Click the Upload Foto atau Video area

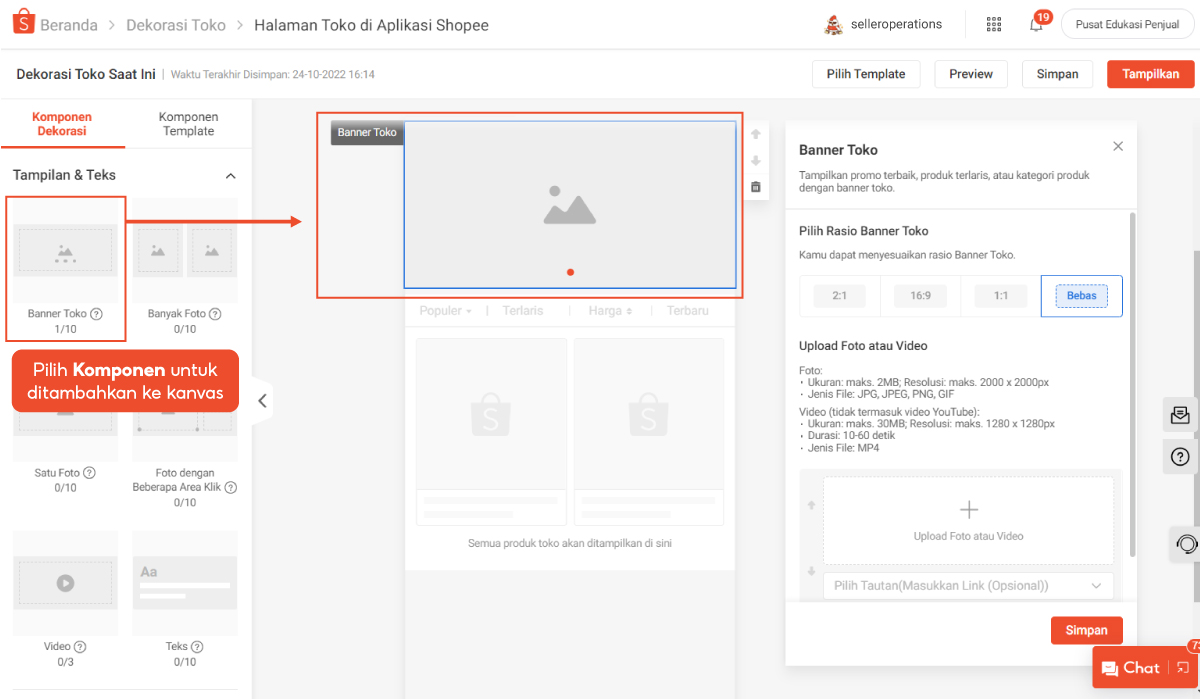point(968,520)
